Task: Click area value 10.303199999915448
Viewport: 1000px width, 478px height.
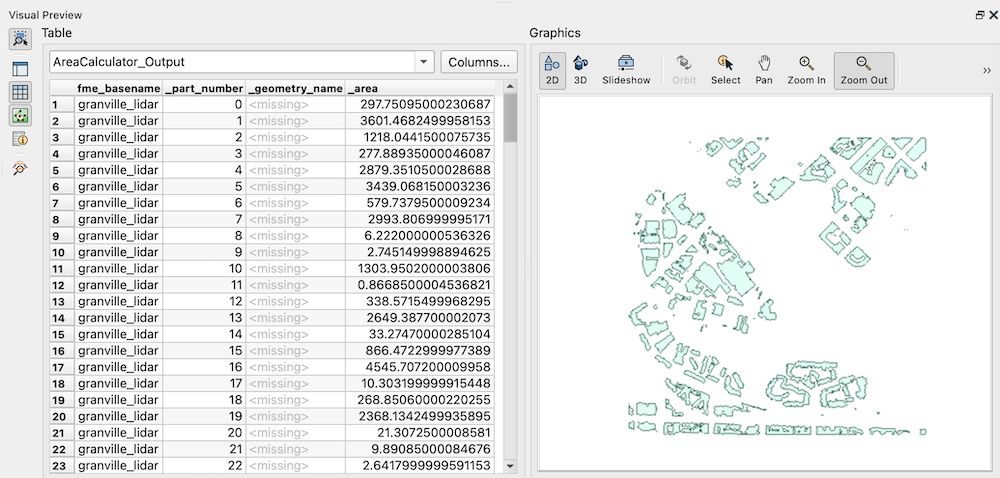Action: pos(425,383)
